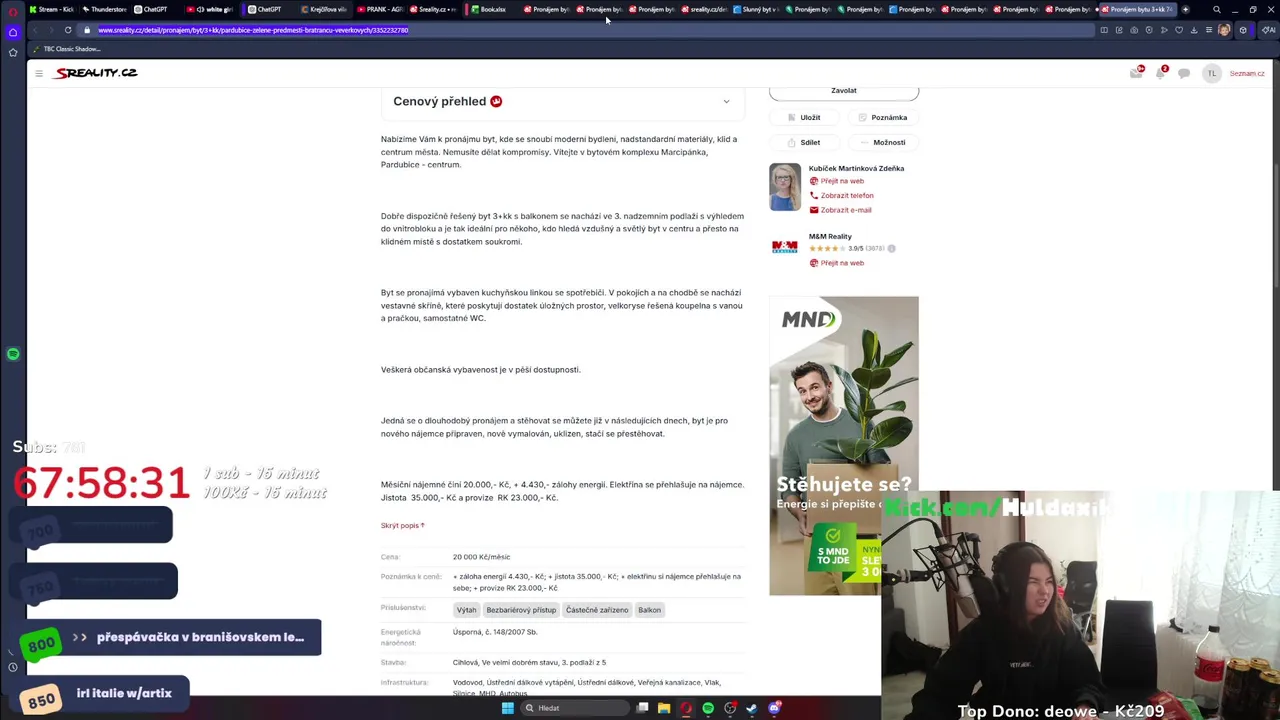Open the Opera sidebar home icon
1280x720 pixels.
click(x=13, y=32)
